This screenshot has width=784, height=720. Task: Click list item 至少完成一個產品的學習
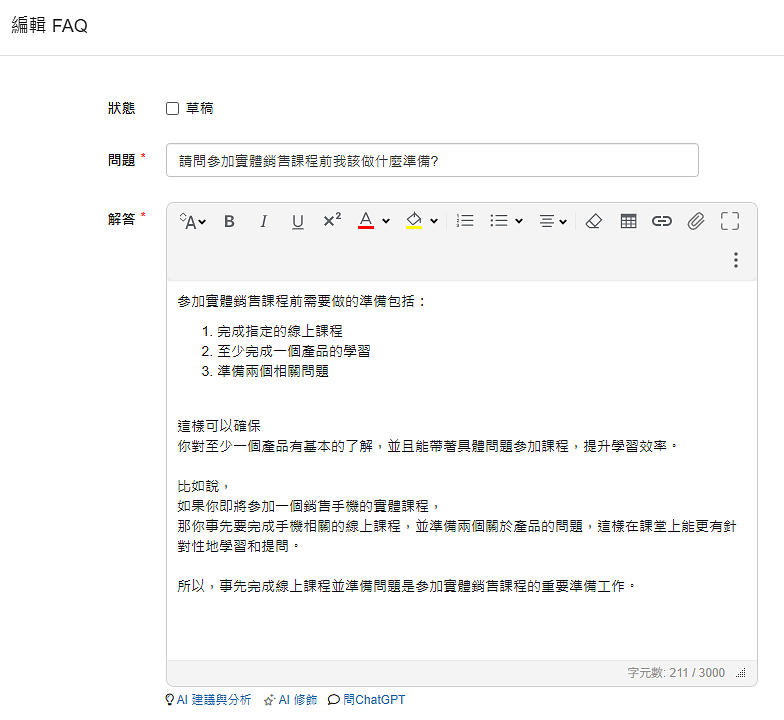coord(294,351)
